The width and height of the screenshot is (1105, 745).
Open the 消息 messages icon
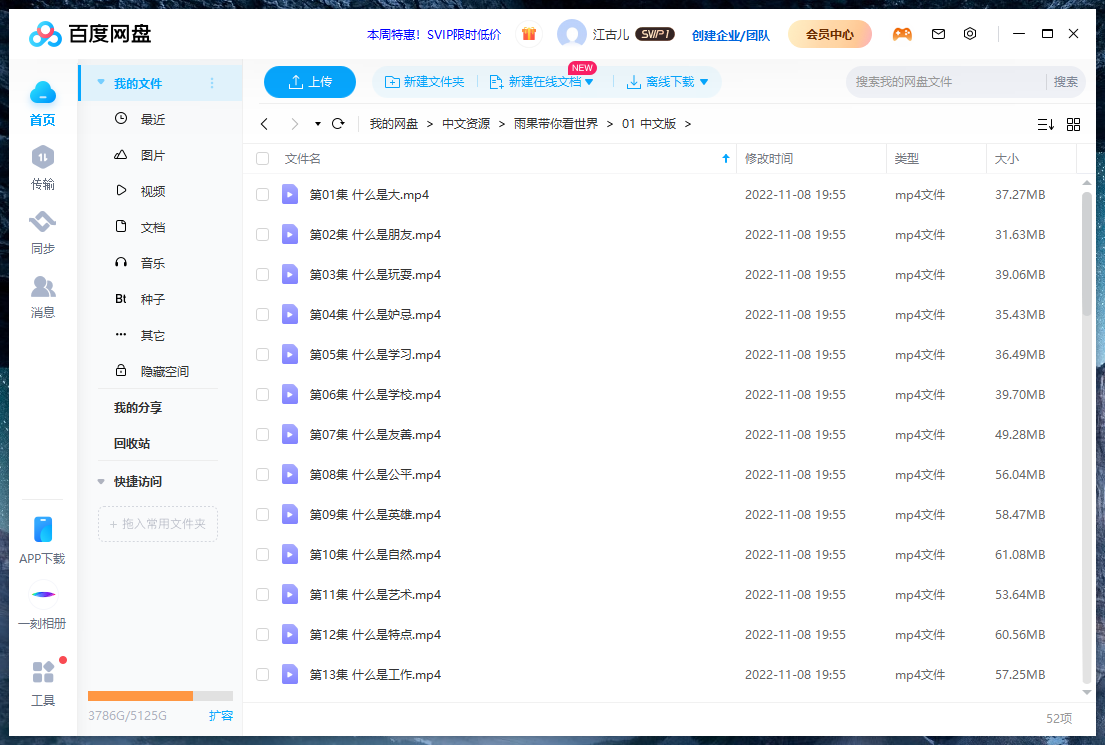[43, 286]
